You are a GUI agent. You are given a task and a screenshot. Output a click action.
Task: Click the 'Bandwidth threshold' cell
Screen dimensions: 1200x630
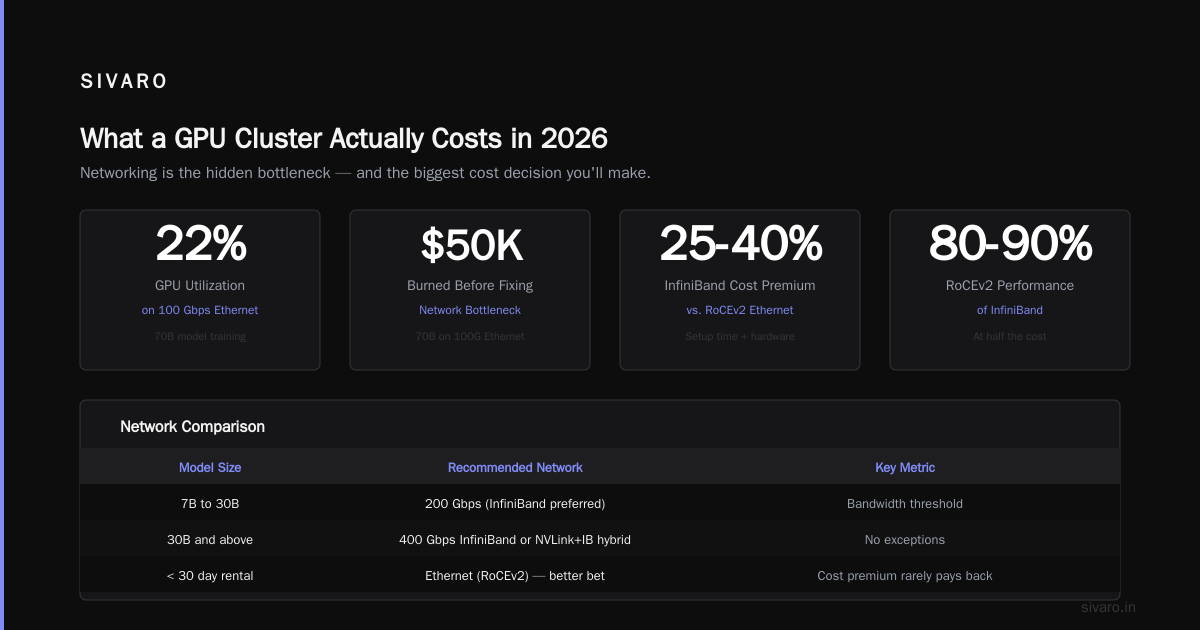[x=905, y=503]
